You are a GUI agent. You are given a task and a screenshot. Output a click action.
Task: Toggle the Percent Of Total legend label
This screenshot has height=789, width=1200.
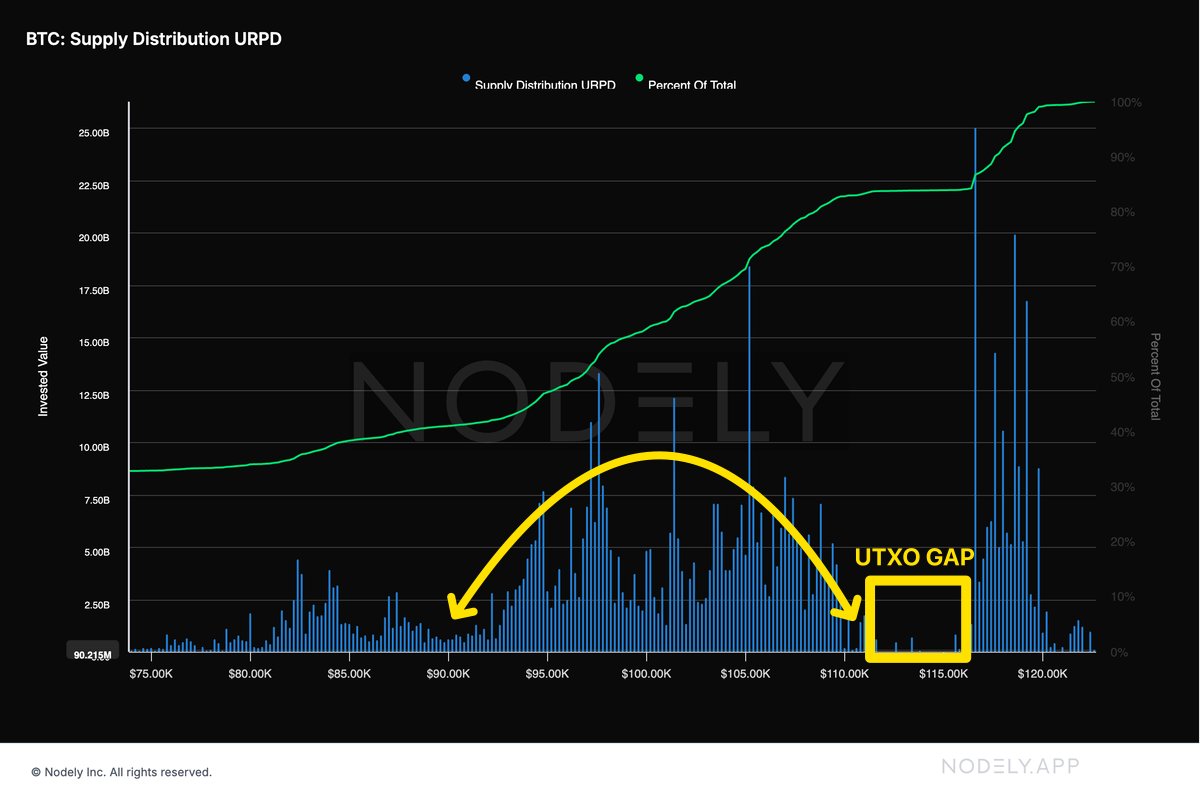coord(692,86)
